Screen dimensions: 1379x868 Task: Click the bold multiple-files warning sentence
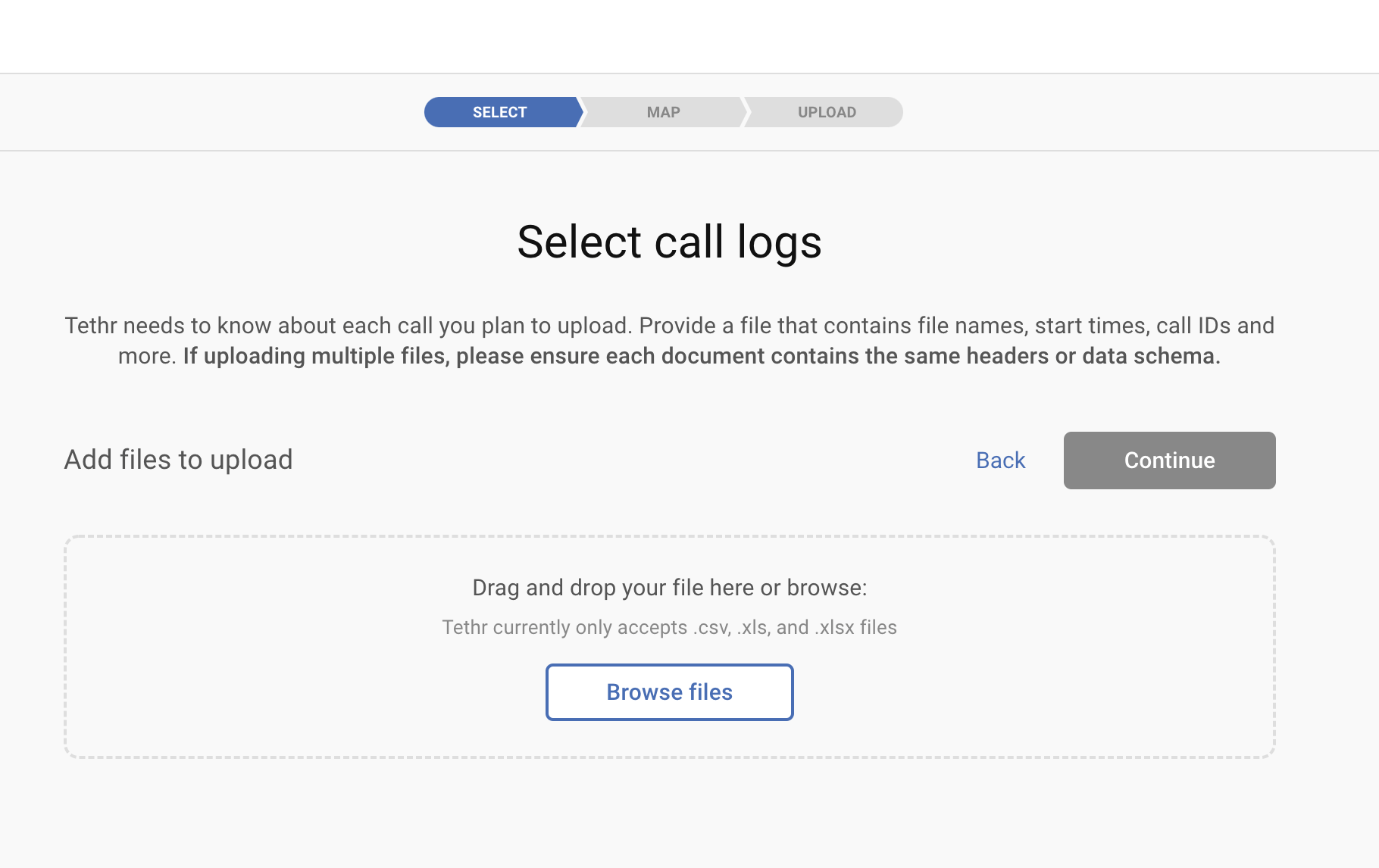702,356
